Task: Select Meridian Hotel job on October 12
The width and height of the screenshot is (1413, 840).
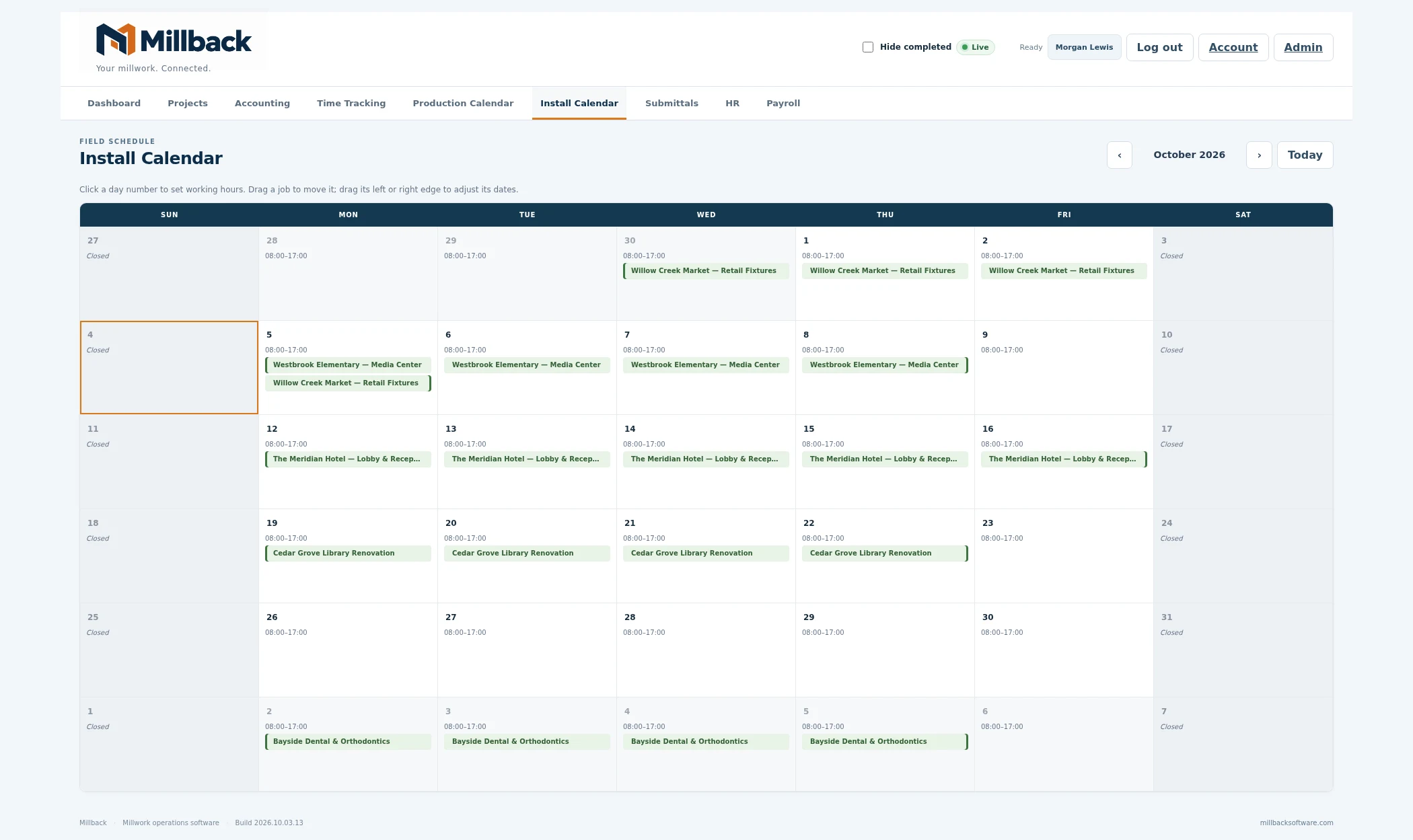Action: point(348,459)
